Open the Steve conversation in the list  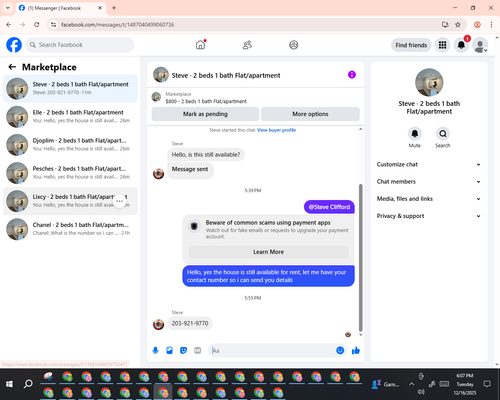(70, 88)
